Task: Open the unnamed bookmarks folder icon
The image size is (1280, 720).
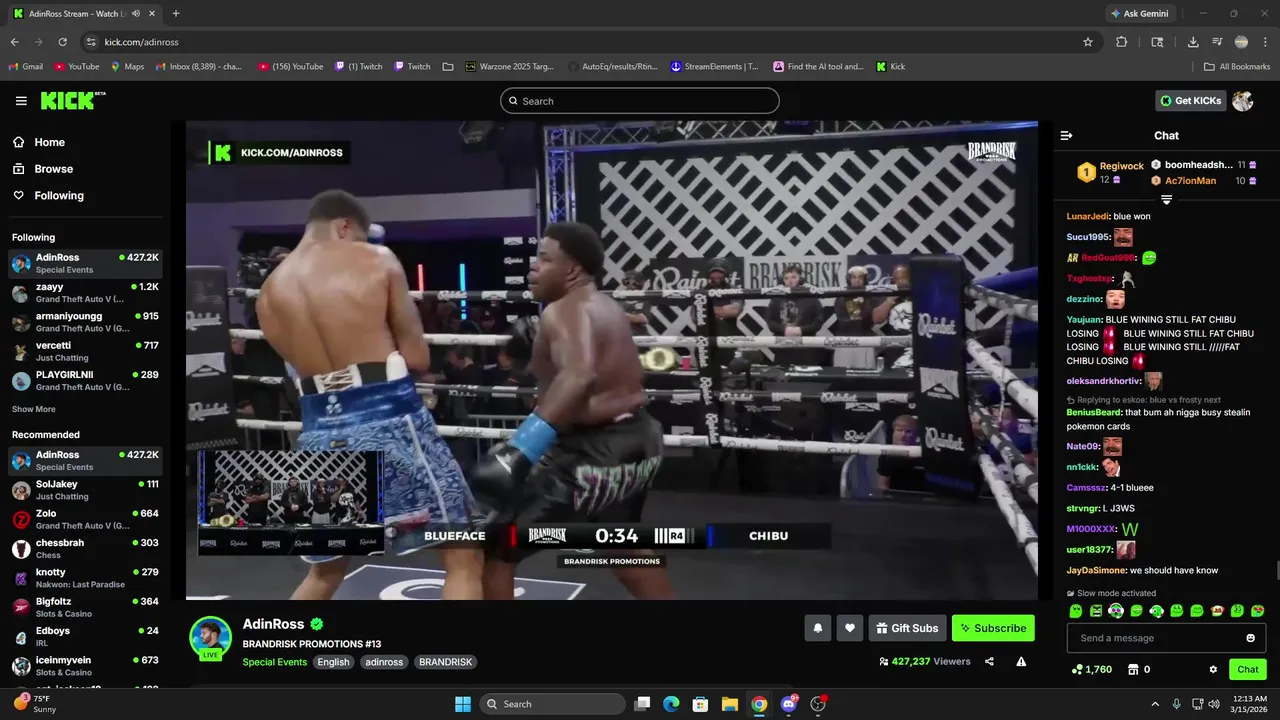Action: pyautogui.click(x=448, y=67)
